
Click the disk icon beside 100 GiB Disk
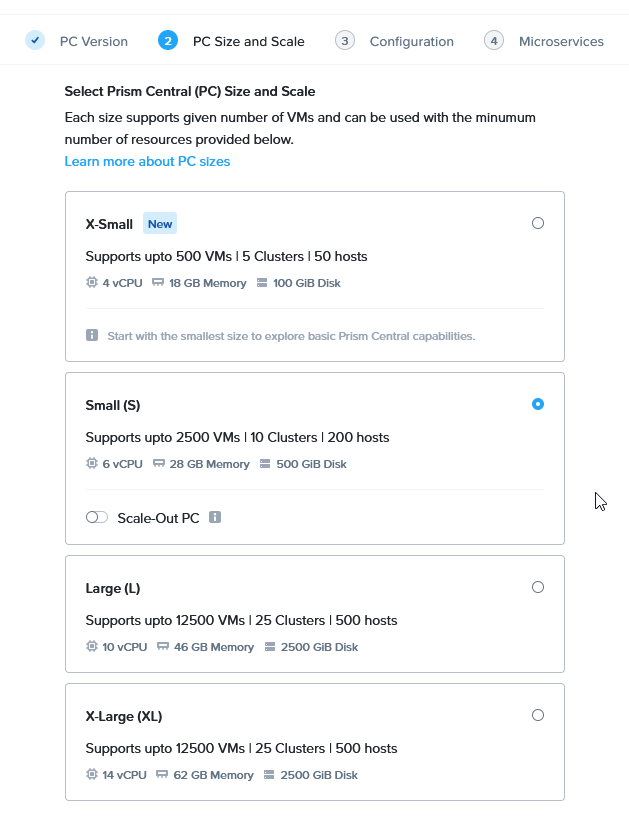pos(262,283)
